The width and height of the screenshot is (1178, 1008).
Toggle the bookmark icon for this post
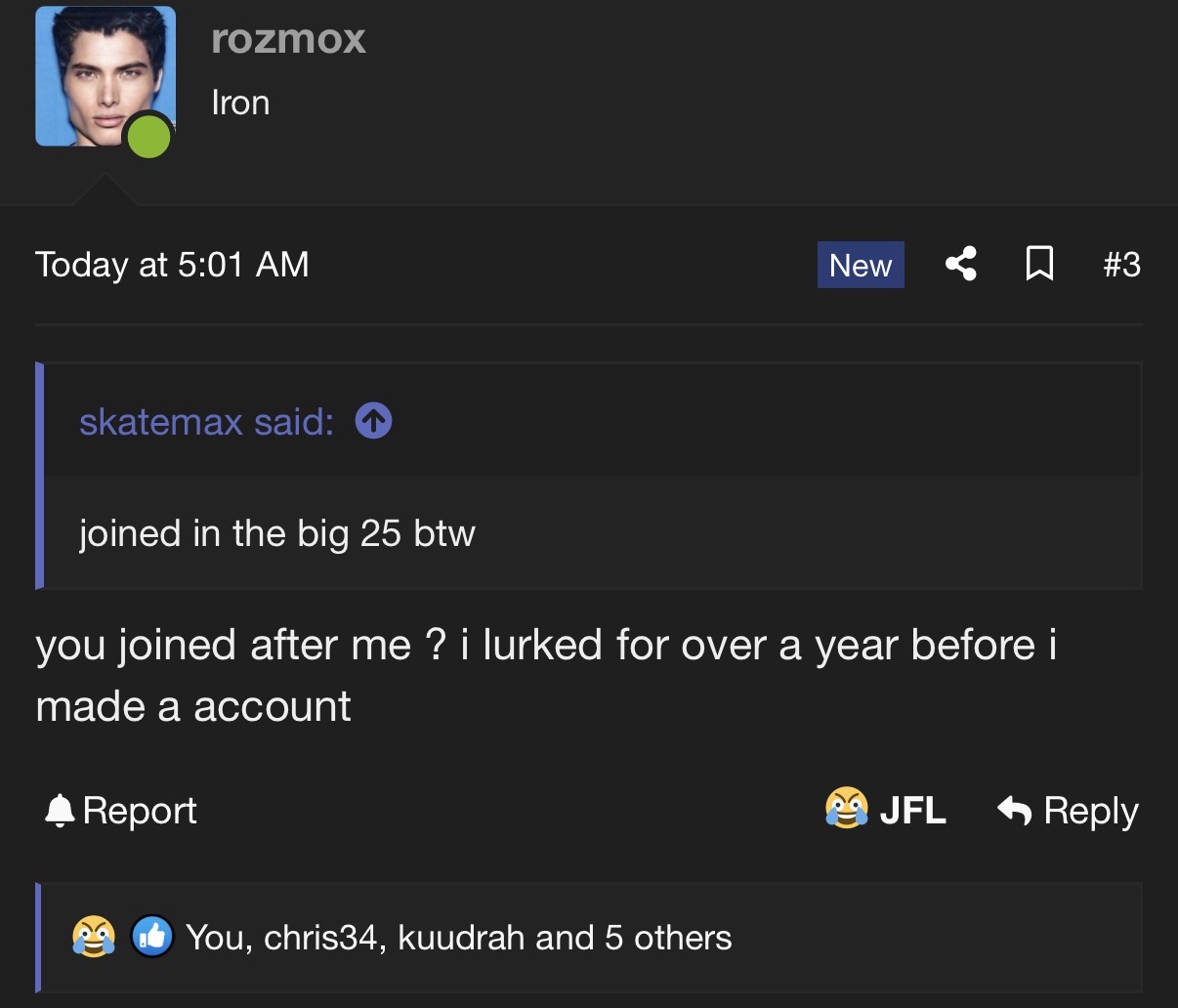tap(1039, 265)
